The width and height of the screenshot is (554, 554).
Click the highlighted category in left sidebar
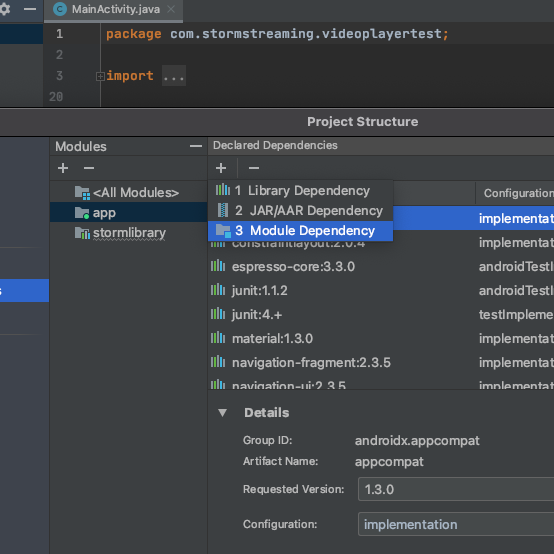tap(24, 291)
